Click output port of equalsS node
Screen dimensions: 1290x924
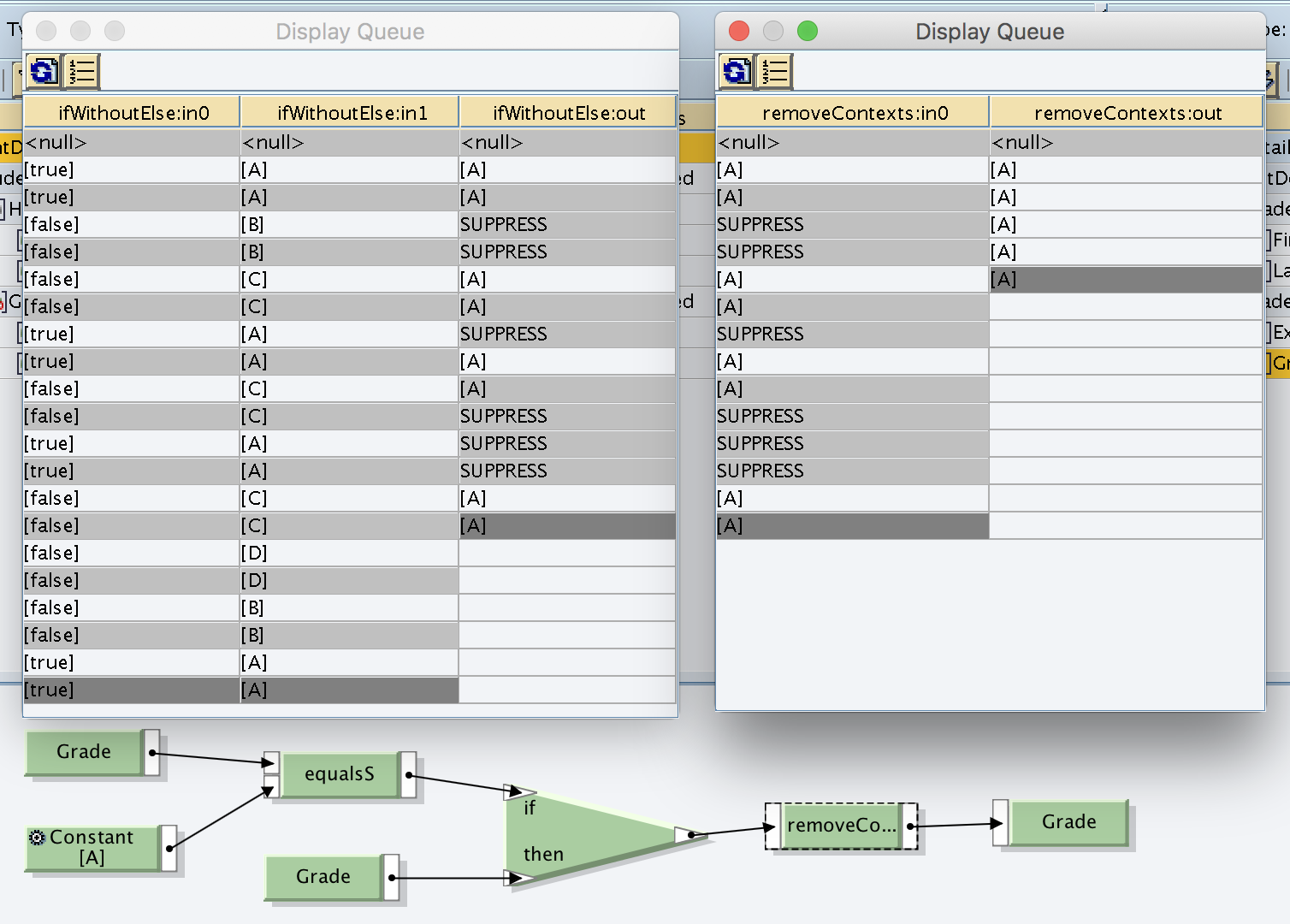[409, 775]
